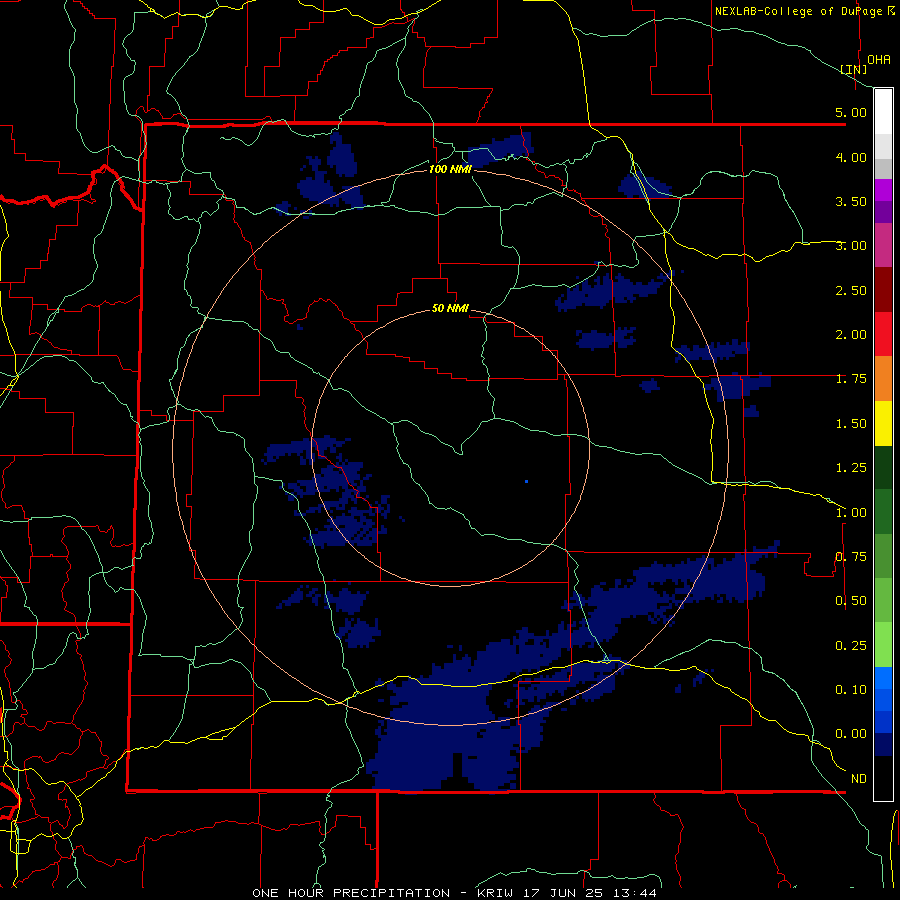
Task: Click the 3.00 legend value
Action: tap(851, 246)
